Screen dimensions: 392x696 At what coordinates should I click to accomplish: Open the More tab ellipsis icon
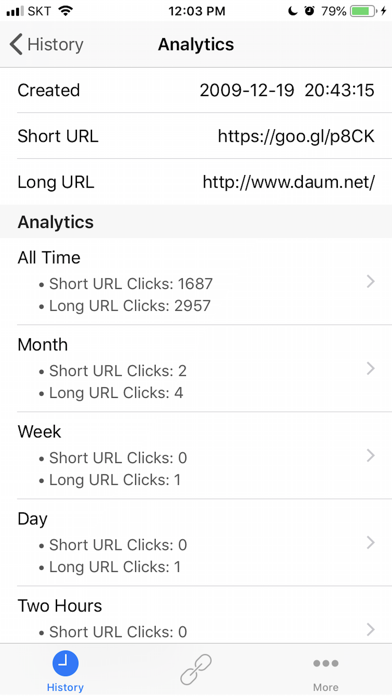325,664
